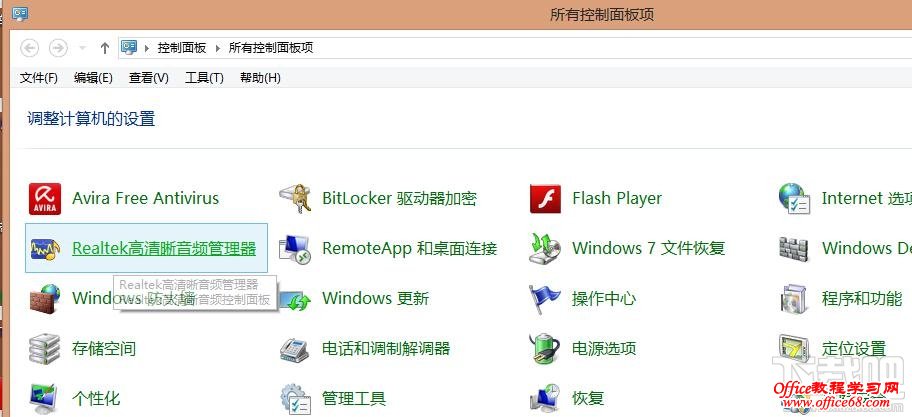Open the 编辑(E) menu
This screenshot has width=912, height=417.
pos(93,77)
